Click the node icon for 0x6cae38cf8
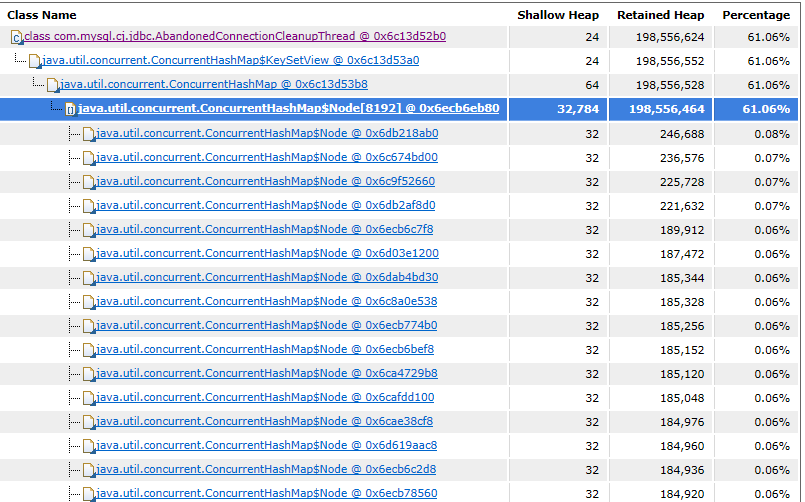805x502 pixels. [x=89, y=422]
